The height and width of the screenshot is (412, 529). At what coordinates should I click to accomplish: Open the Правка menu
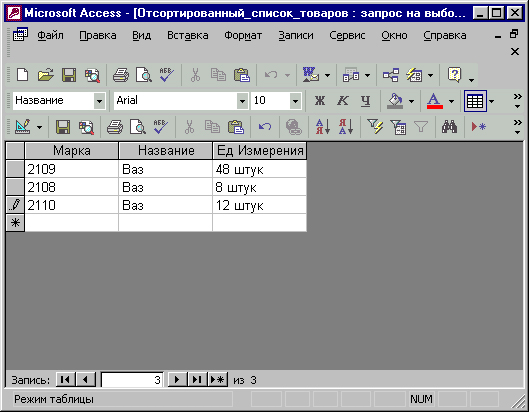pos(98,35)
